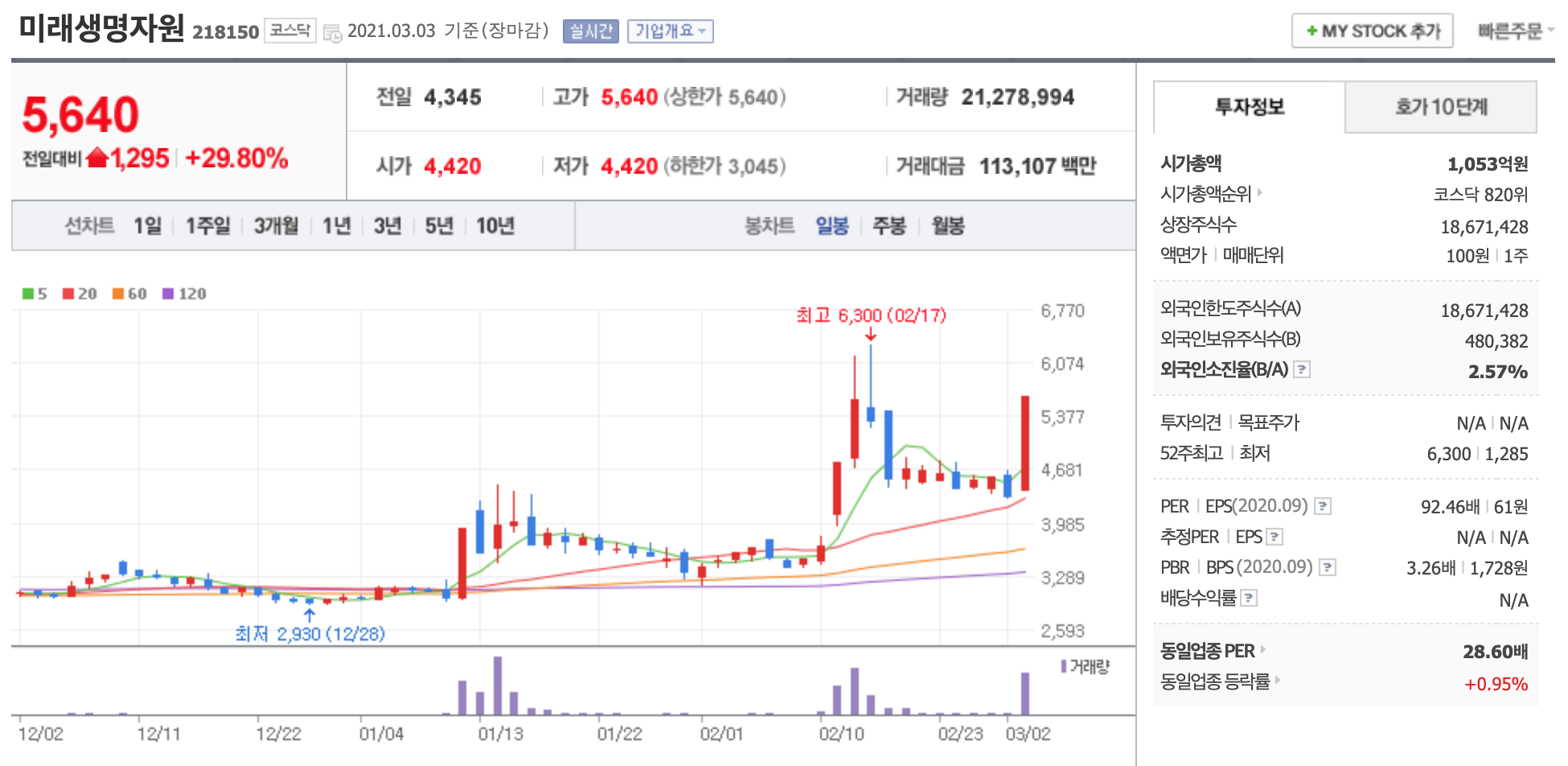The width and height of the screenshot is (1568, 766).
Task: Click the 외국인소진율 value 2.57%
Action: click(x=1497, y=372)
